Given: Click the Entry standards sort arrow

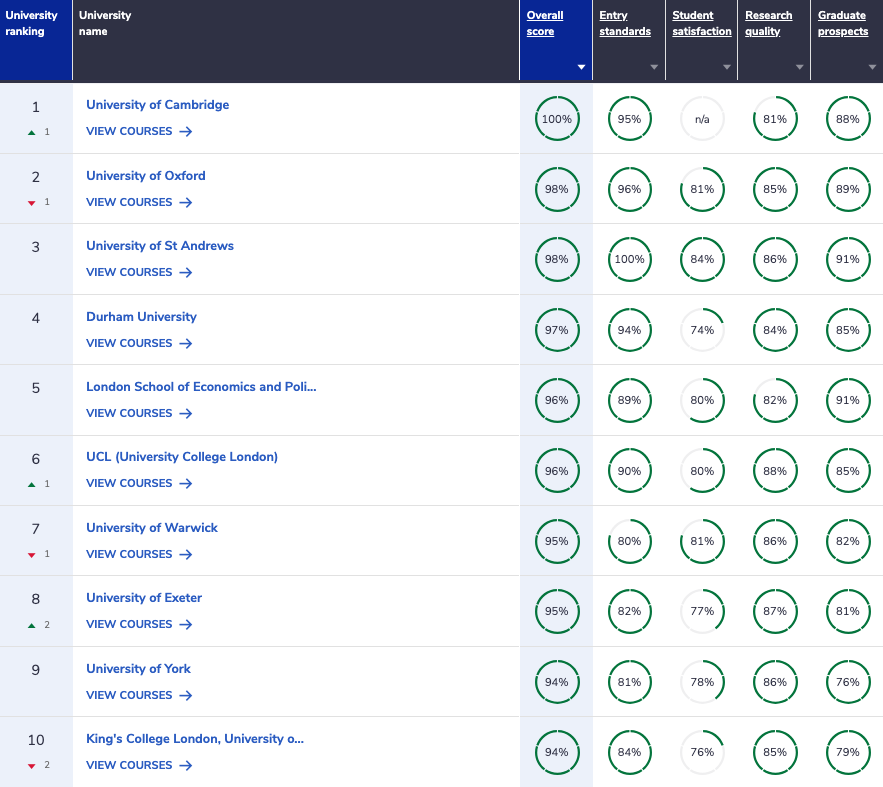Looking at the screenshot, I should 654,67.
